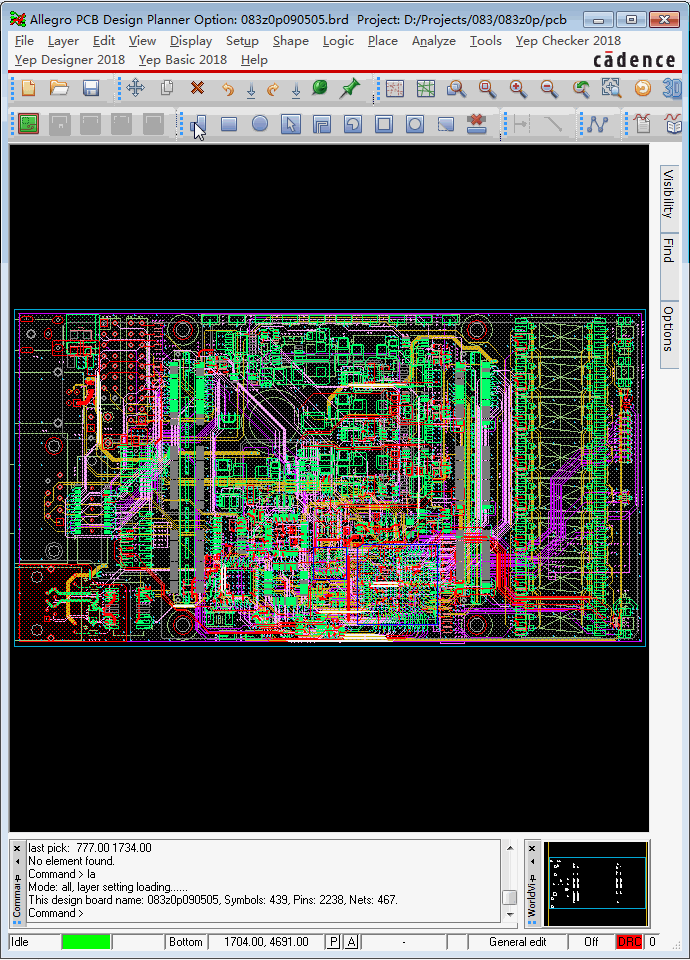Viewport: 690px width, 960px height.
Task: Close the WorldView panel
Action: (532, 849)
